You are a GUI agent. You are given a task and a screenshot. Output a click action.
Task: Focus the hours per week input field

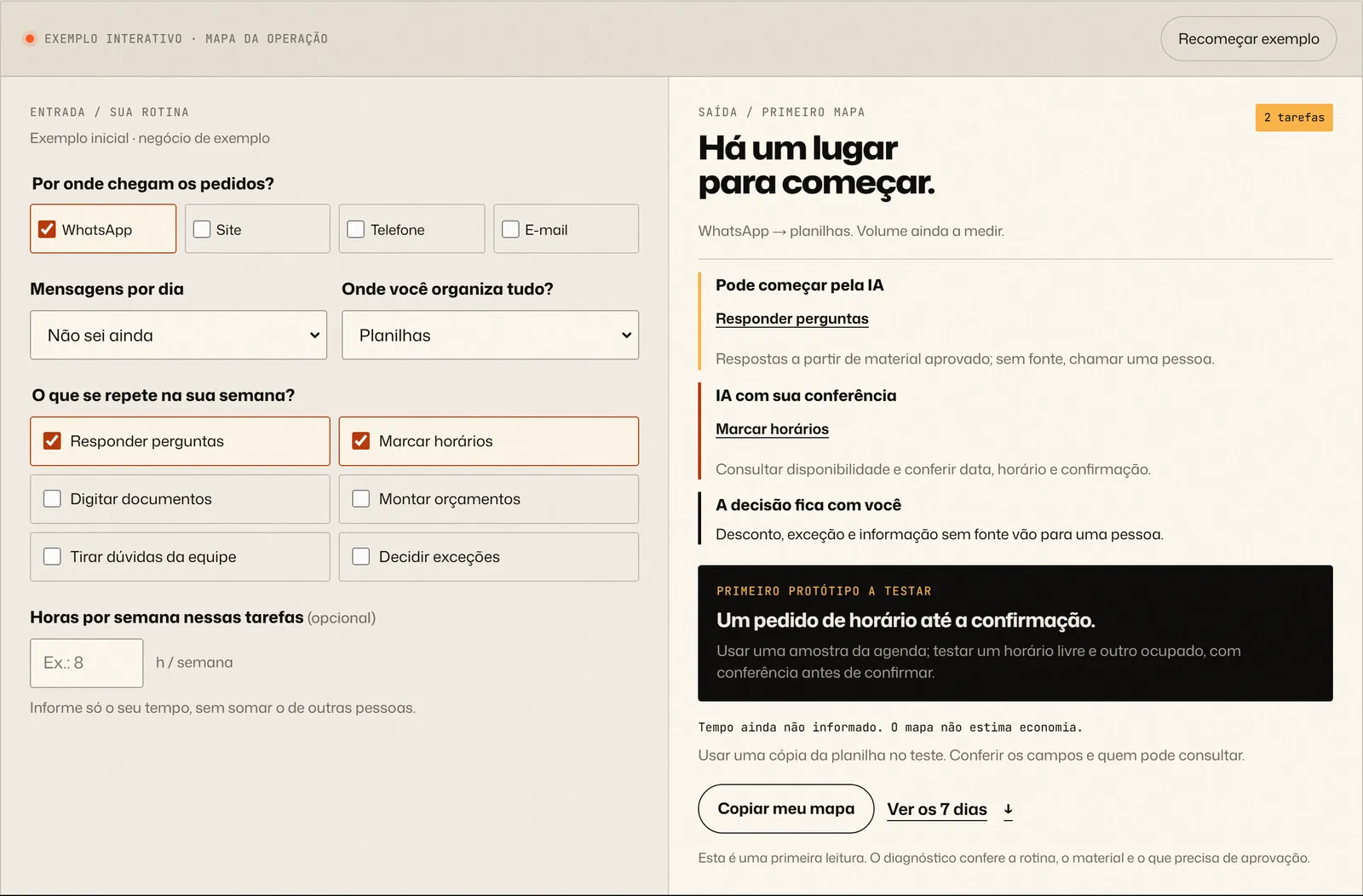click(86, 663)
